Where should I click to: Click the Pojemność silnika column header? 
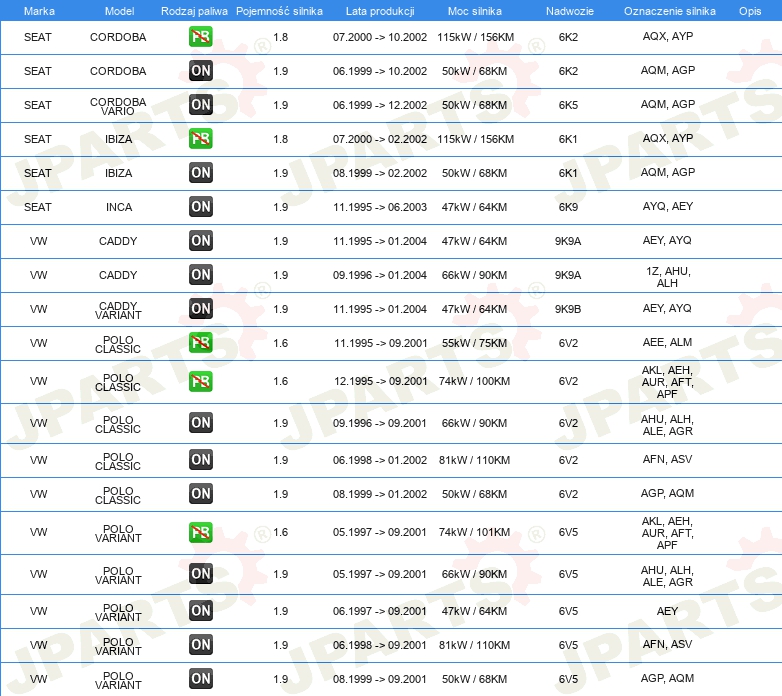279,11
